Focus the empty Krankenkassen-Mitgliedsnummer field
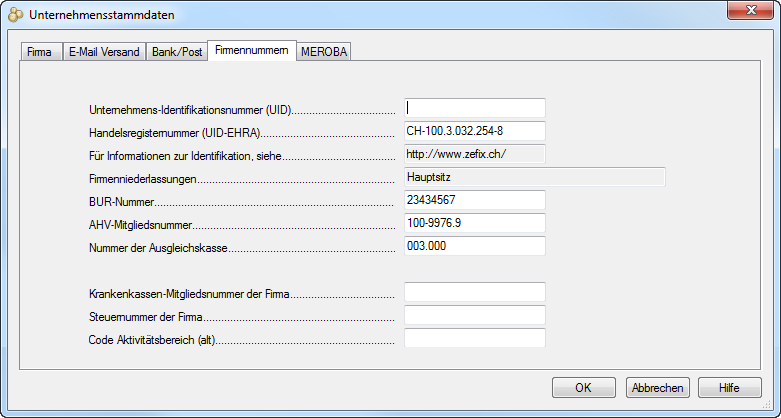The height and width of the screenshot is (418, 781). coord(474,292)
